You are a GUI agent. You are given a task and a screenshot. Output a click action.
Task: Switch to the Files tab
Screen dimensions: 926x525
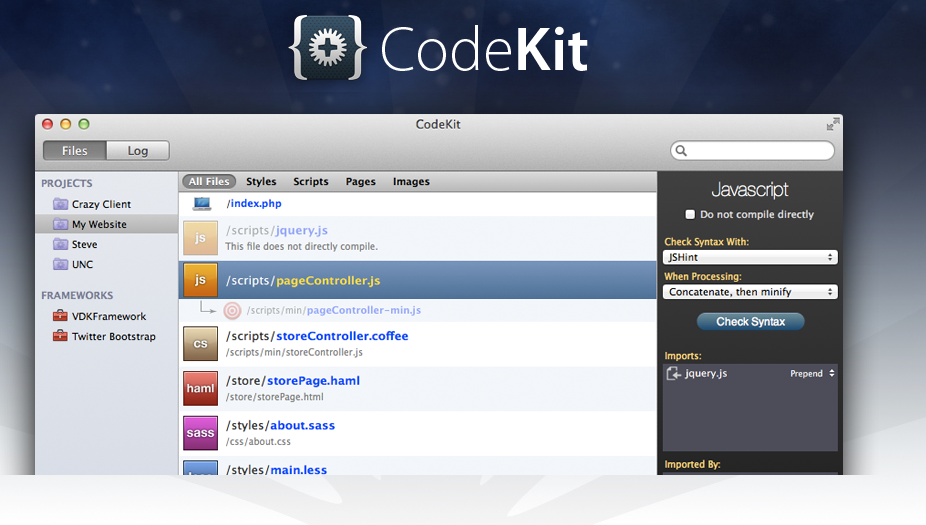click(x=74, y=151)
